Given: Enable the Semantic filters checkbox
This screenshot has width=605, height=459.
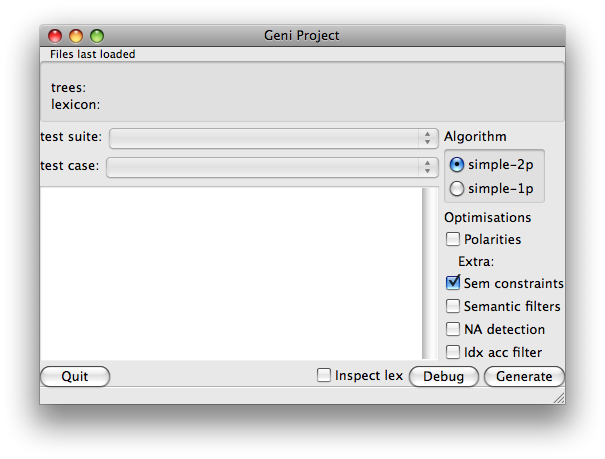Looking at the screenshot, I should click(x=453, y=306).
